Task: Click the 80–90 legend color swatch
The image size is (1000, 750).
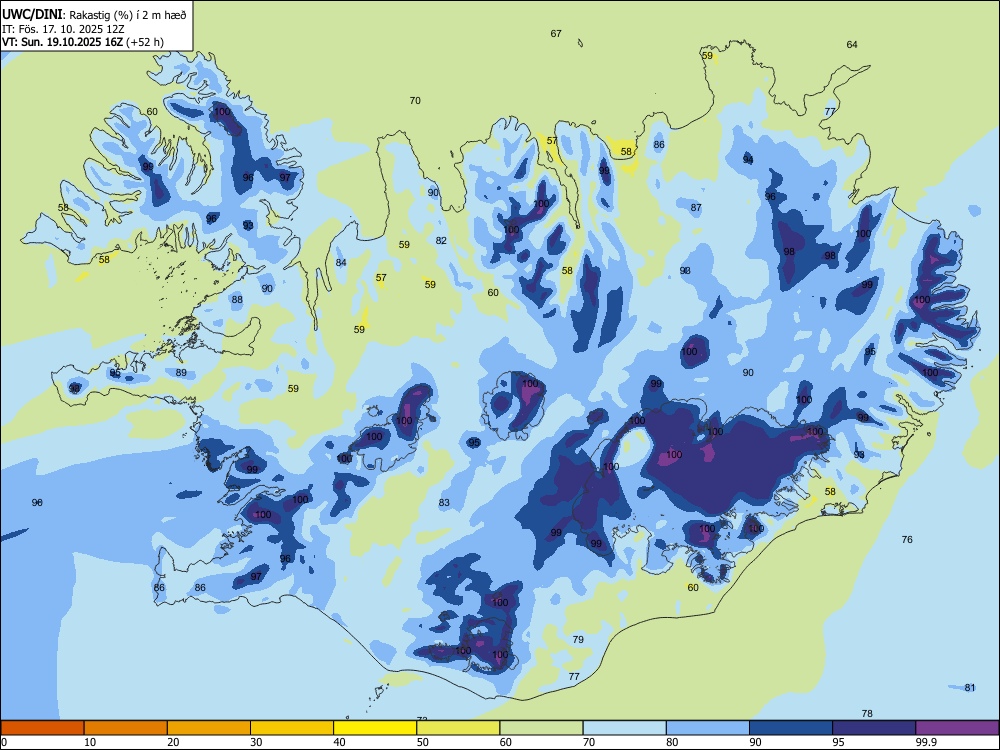Action: coord(708,728)
